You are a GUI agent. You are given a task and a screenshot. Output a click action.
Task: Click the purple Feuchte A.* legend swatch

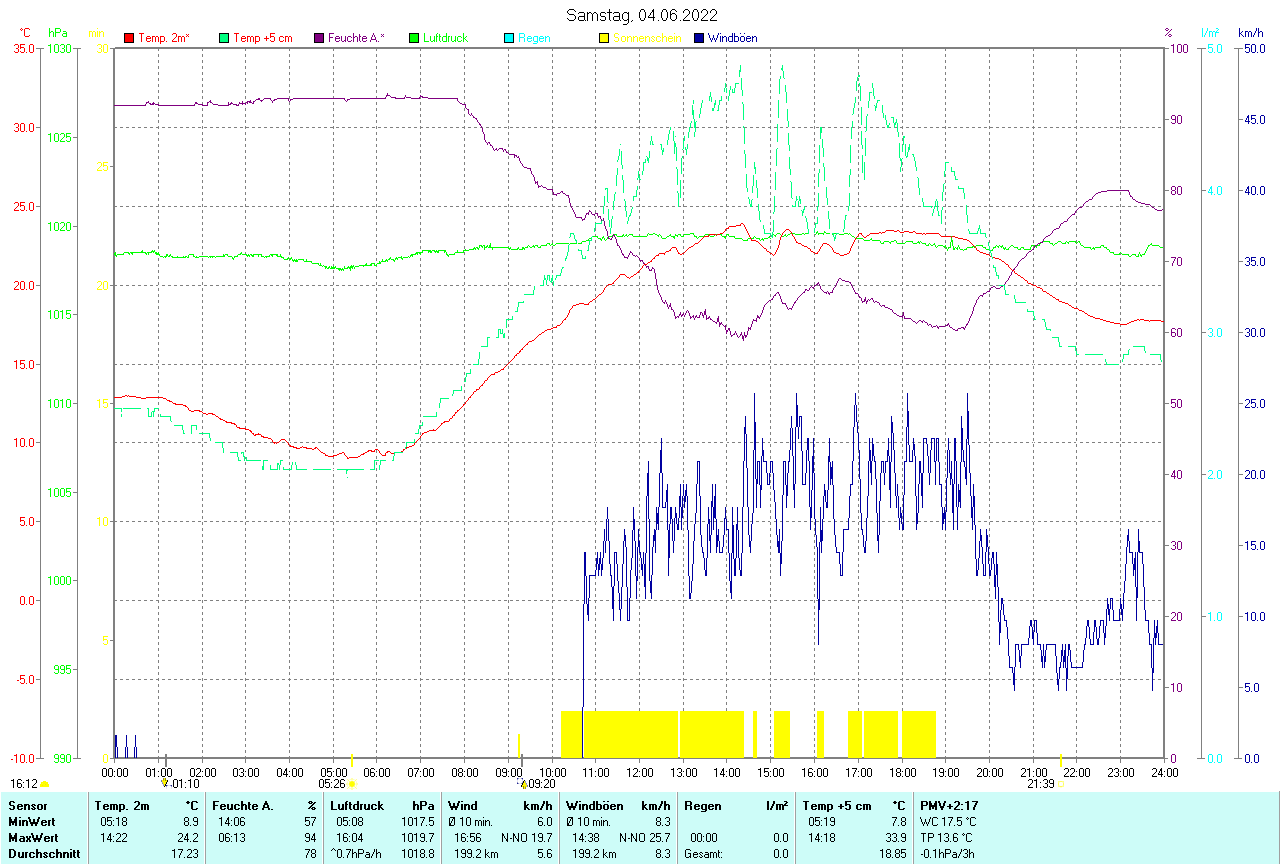319,38
